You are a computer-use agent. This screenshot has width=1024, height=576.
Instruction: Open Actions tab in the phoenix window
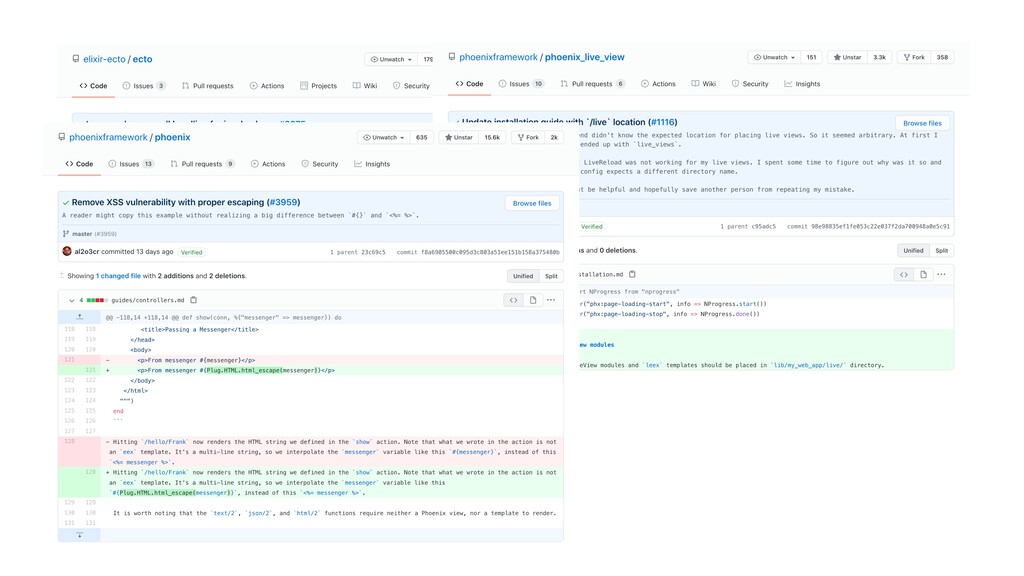coord(268,164)
